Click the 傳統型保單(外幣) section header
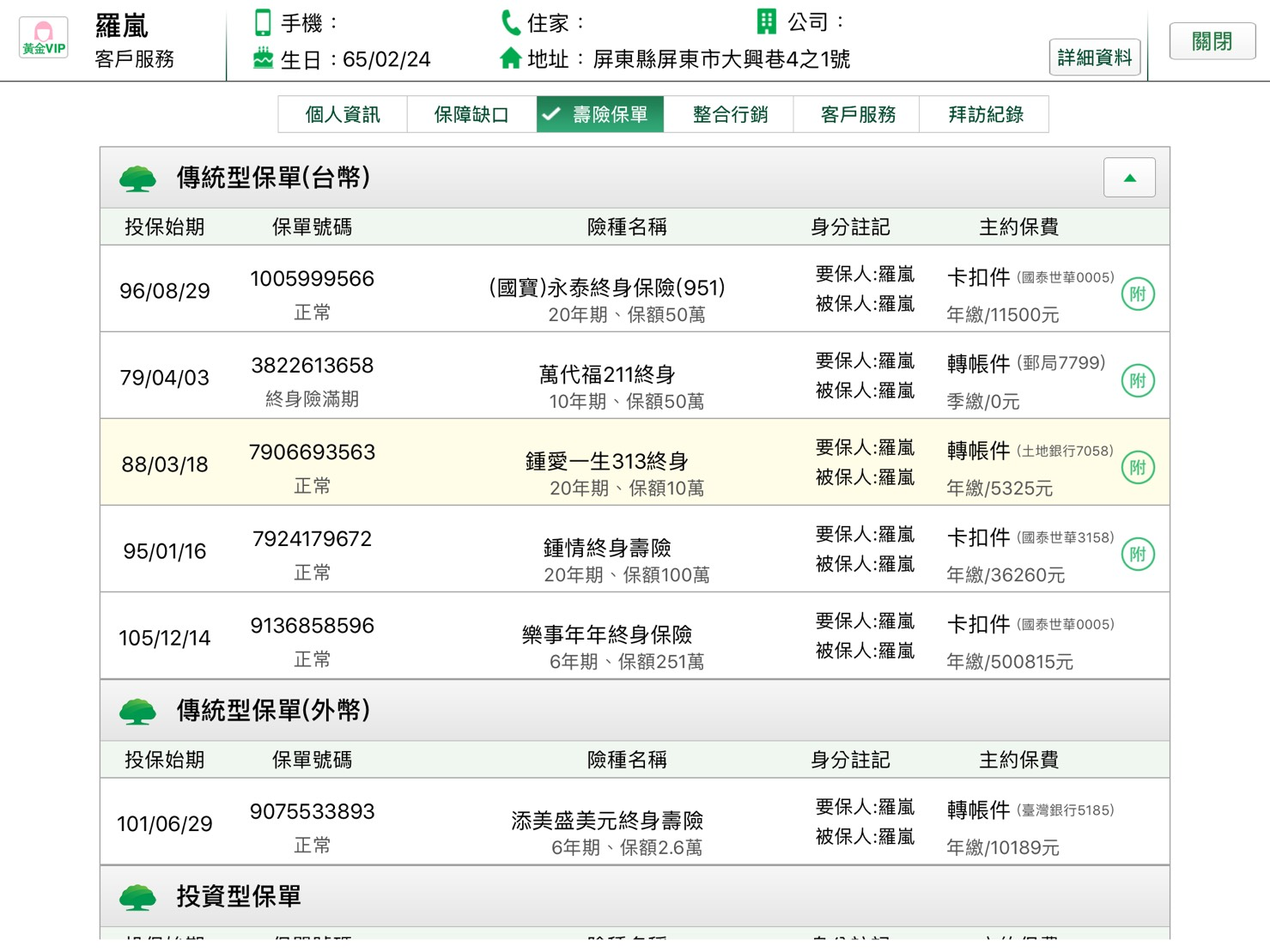The height and width of the screenshot is (952, 1270). (635, 711)
